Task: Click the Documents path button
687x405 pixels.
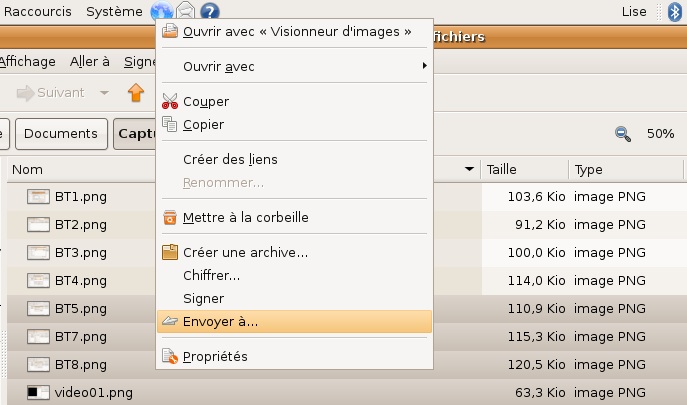Action: tap(62, 133)
